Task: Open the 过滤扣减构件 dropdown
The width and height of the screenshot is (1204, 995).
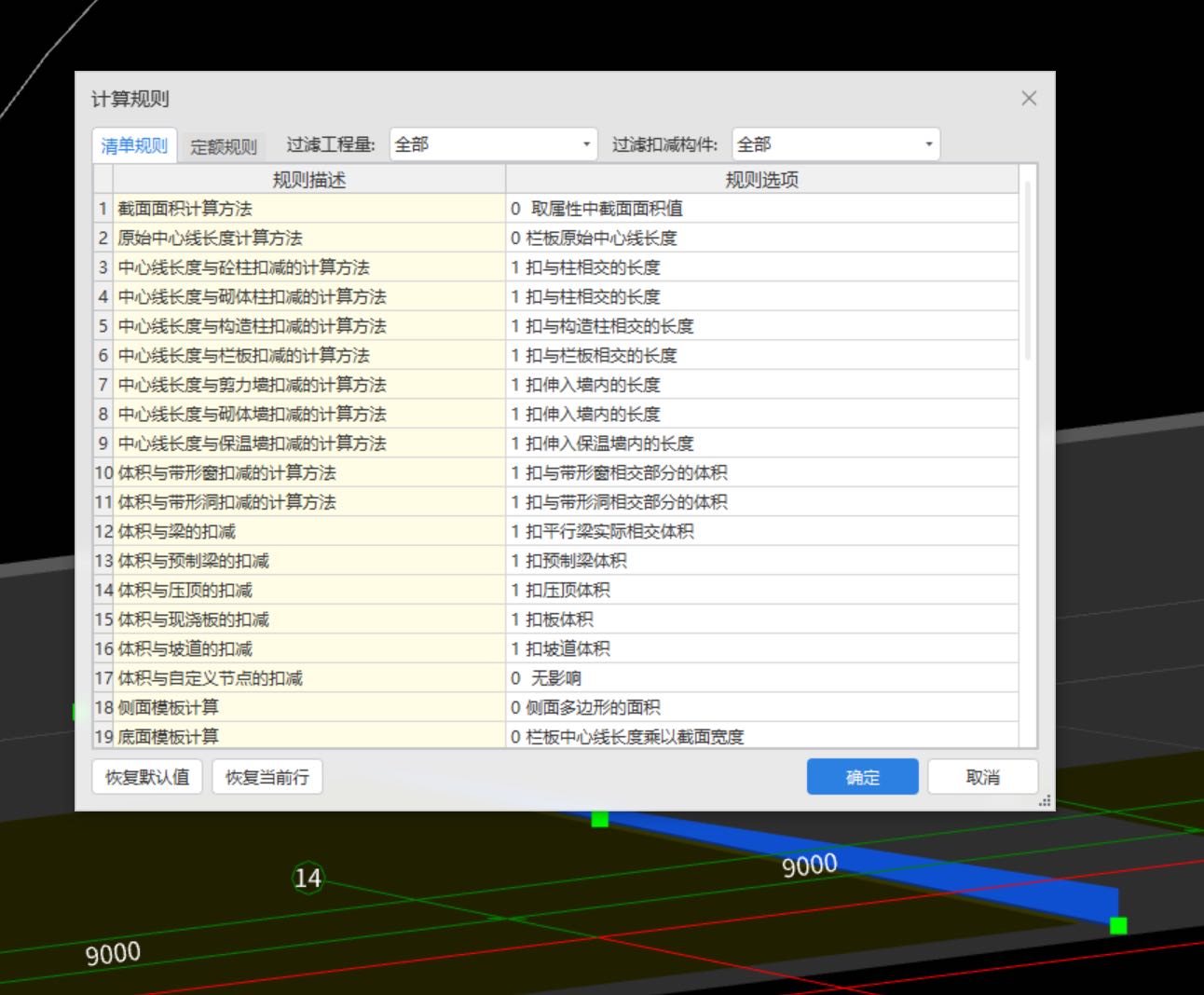Action: 836,144
